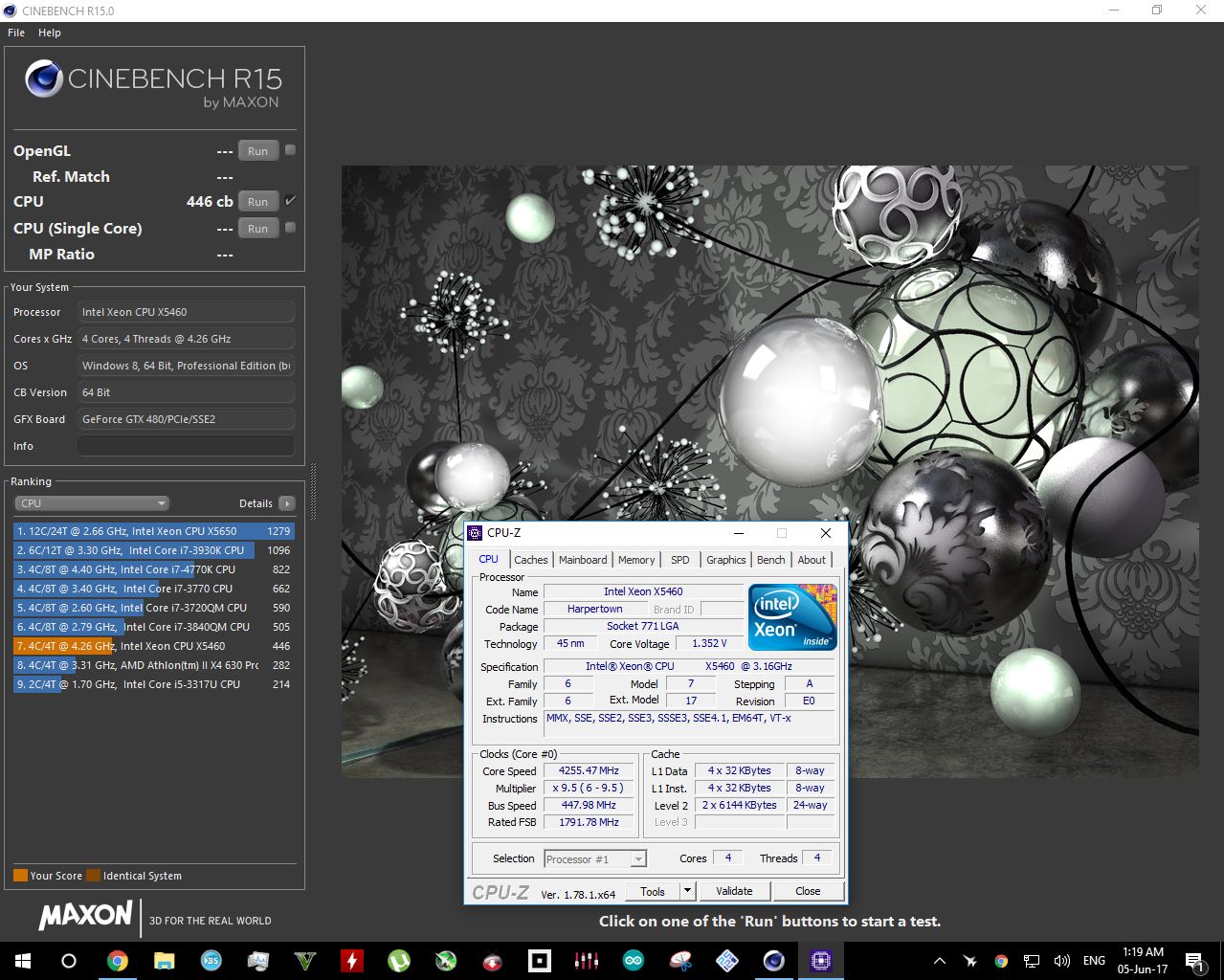Open the volume control in tray
The height and width of the screenshot is (980, 1224).
(x=1061, y=961)
